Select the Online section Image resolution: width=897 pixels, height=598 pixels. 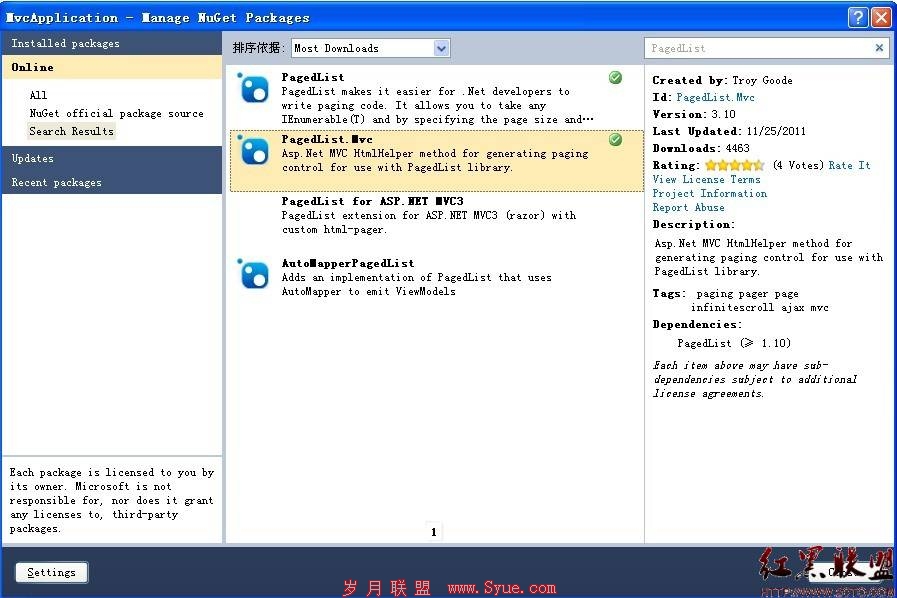tap(112, 67)
